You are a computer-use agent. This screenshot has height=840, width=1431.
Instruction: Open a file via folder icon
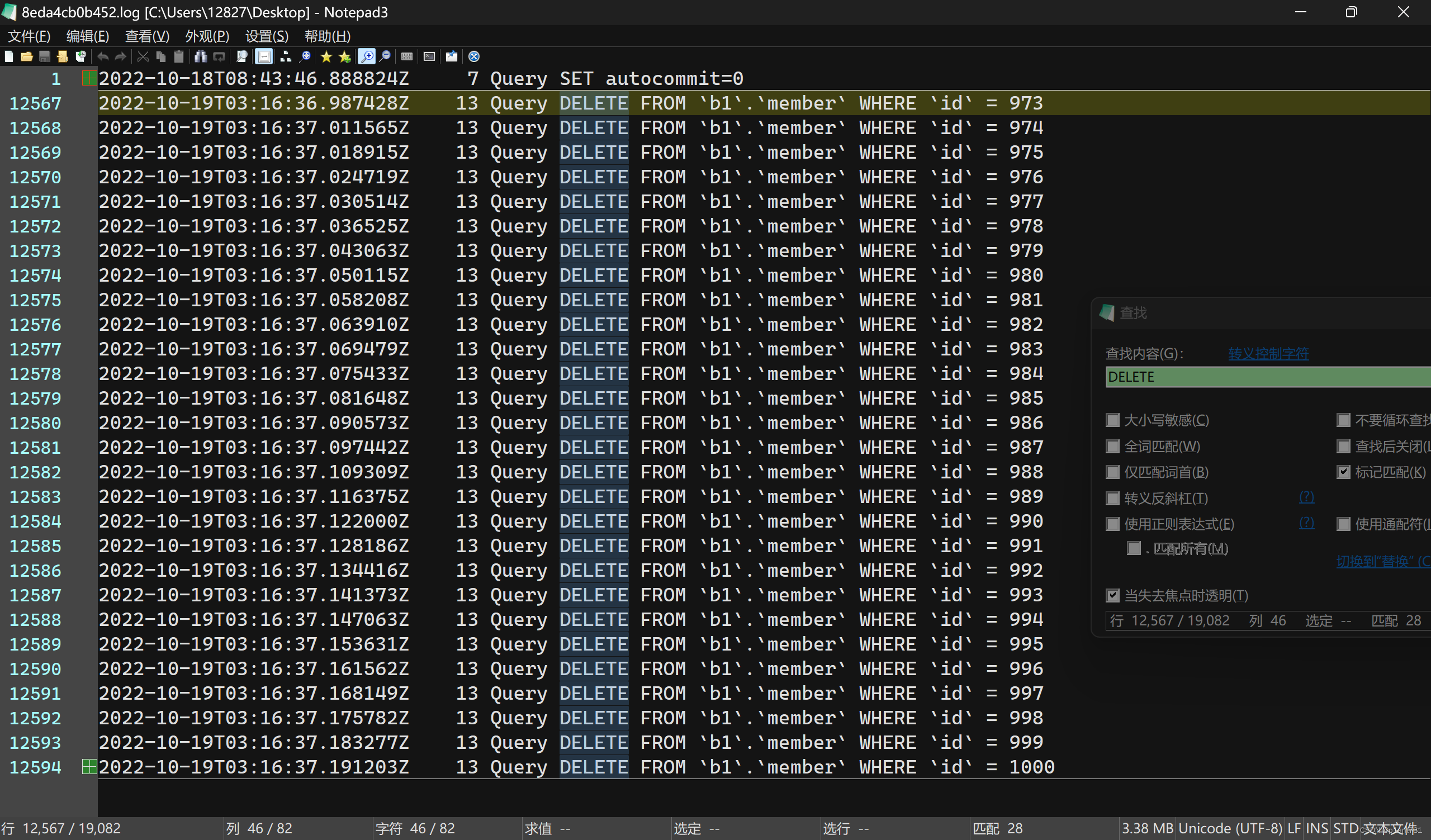click(26, 56)
